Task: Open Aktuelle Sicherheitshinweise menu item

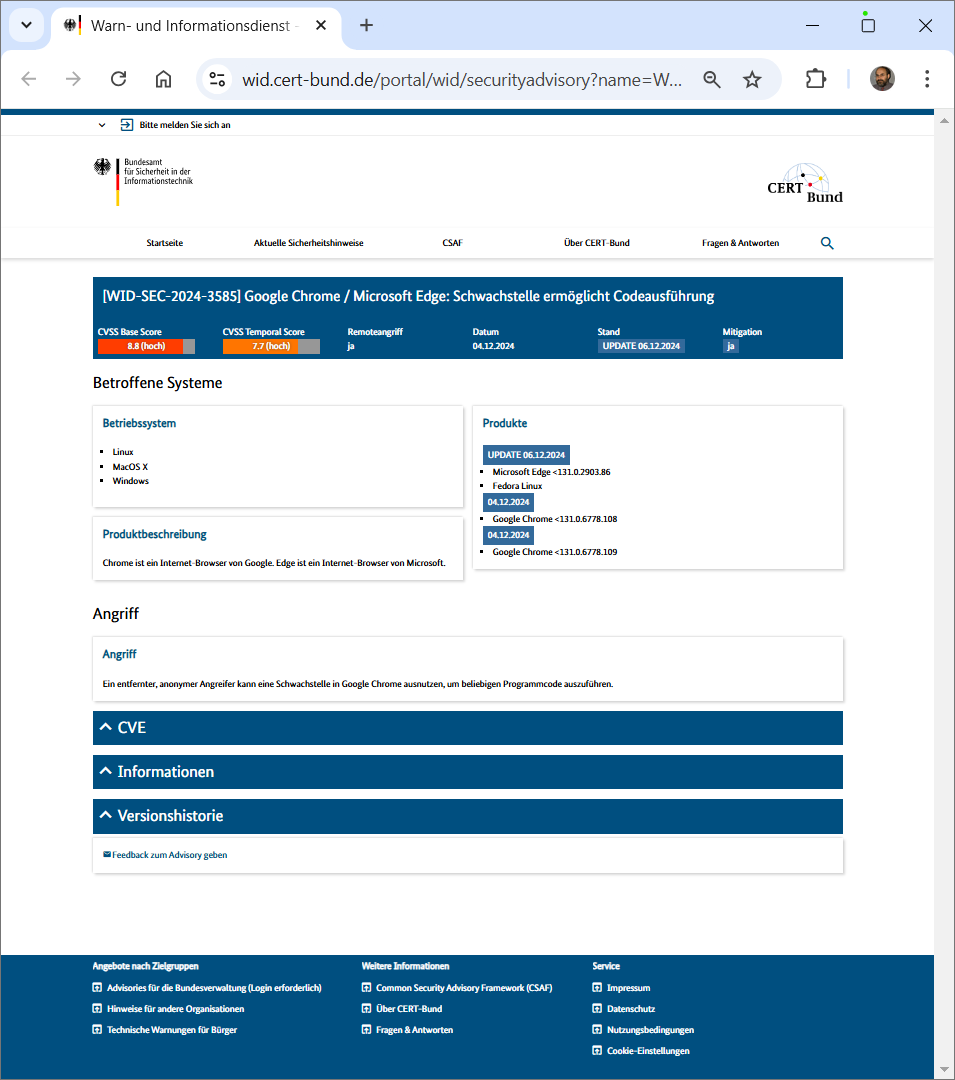Action: click(308, 243)
